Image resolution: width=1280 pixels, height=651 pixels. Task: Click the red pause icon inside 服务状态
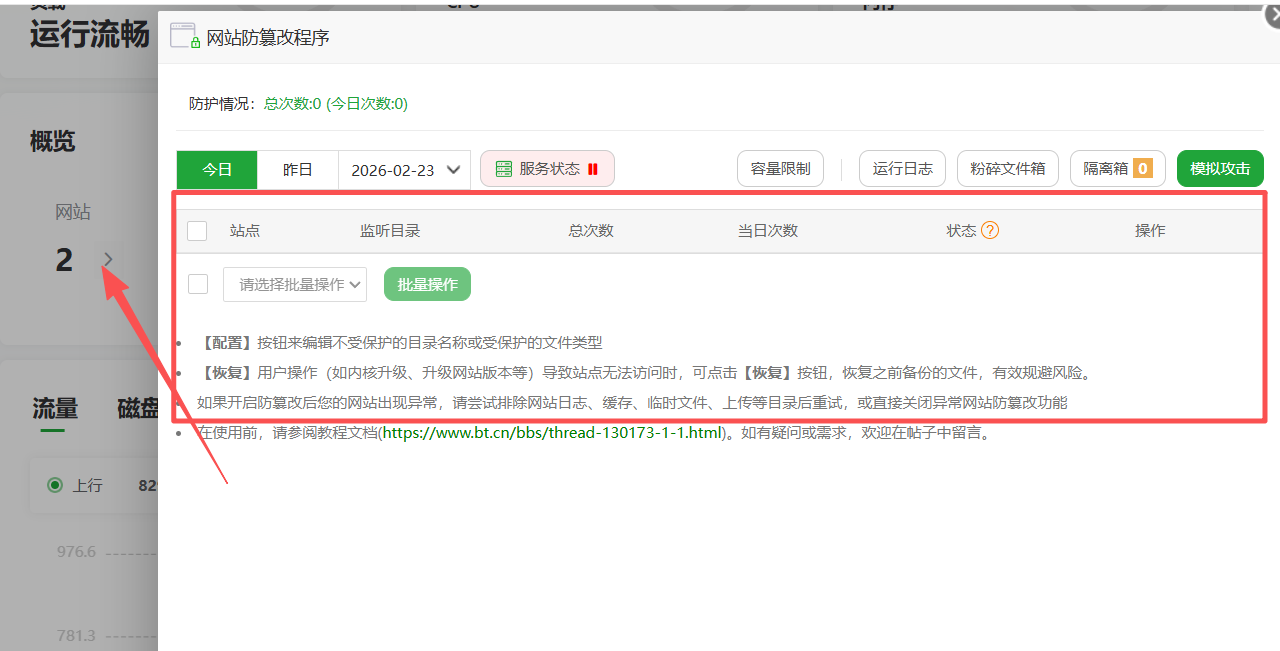tap(593, 169)
